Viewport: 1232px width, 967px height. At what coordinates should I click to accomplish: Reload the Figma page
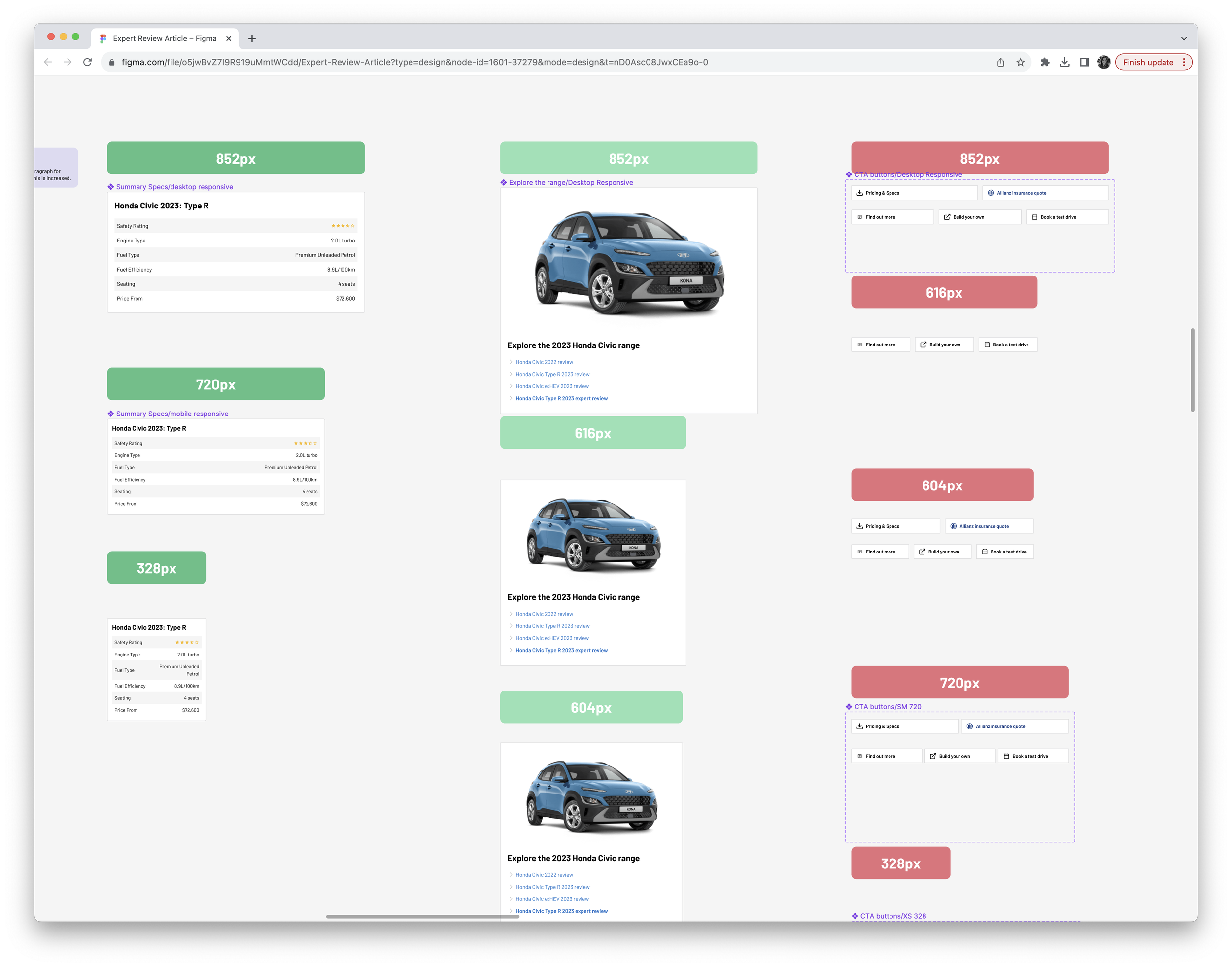point(87,62)
